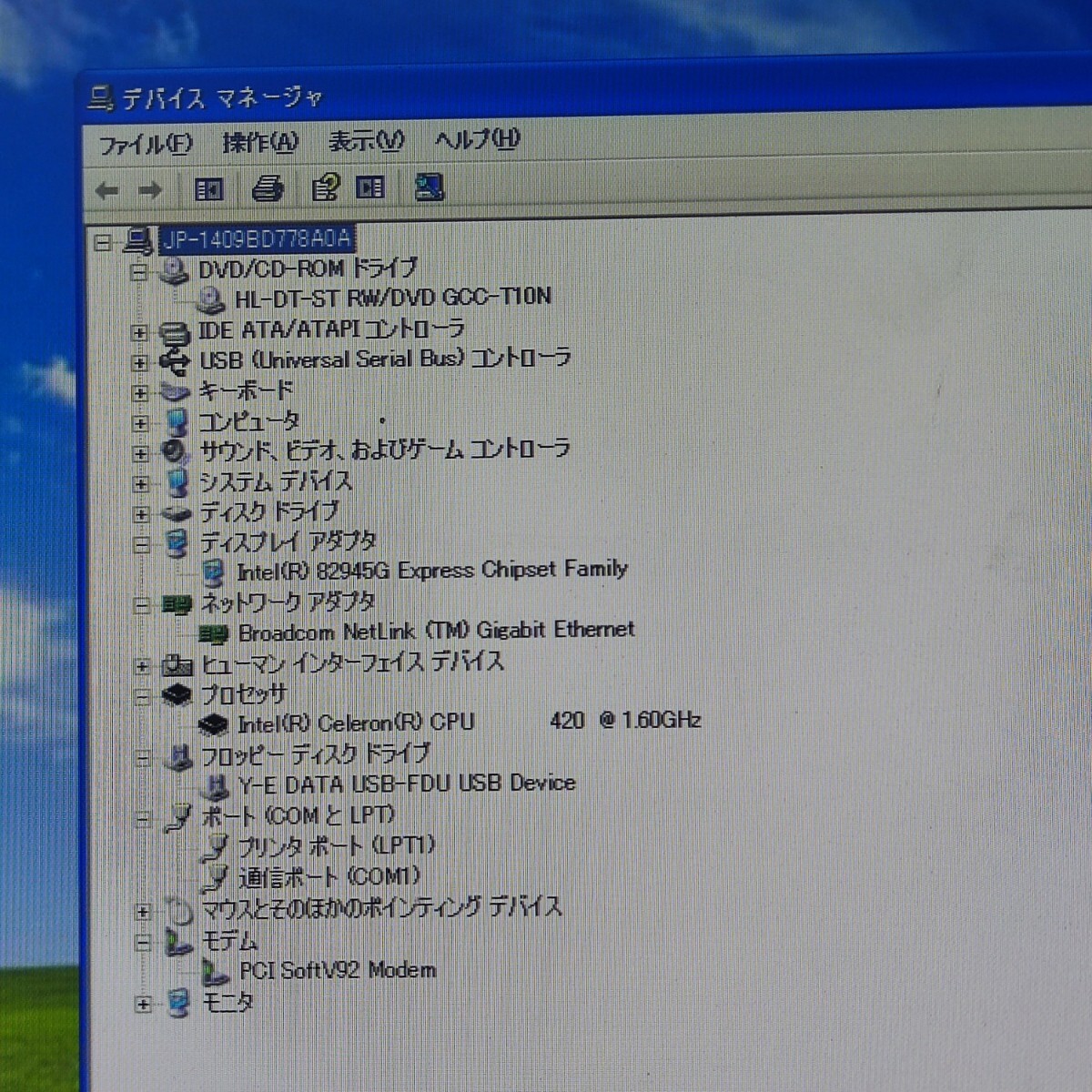Open the ファイル(F) menu
Image resolution: width=1092 pixels, height=1092 pixels.
[x=146, y=145]
